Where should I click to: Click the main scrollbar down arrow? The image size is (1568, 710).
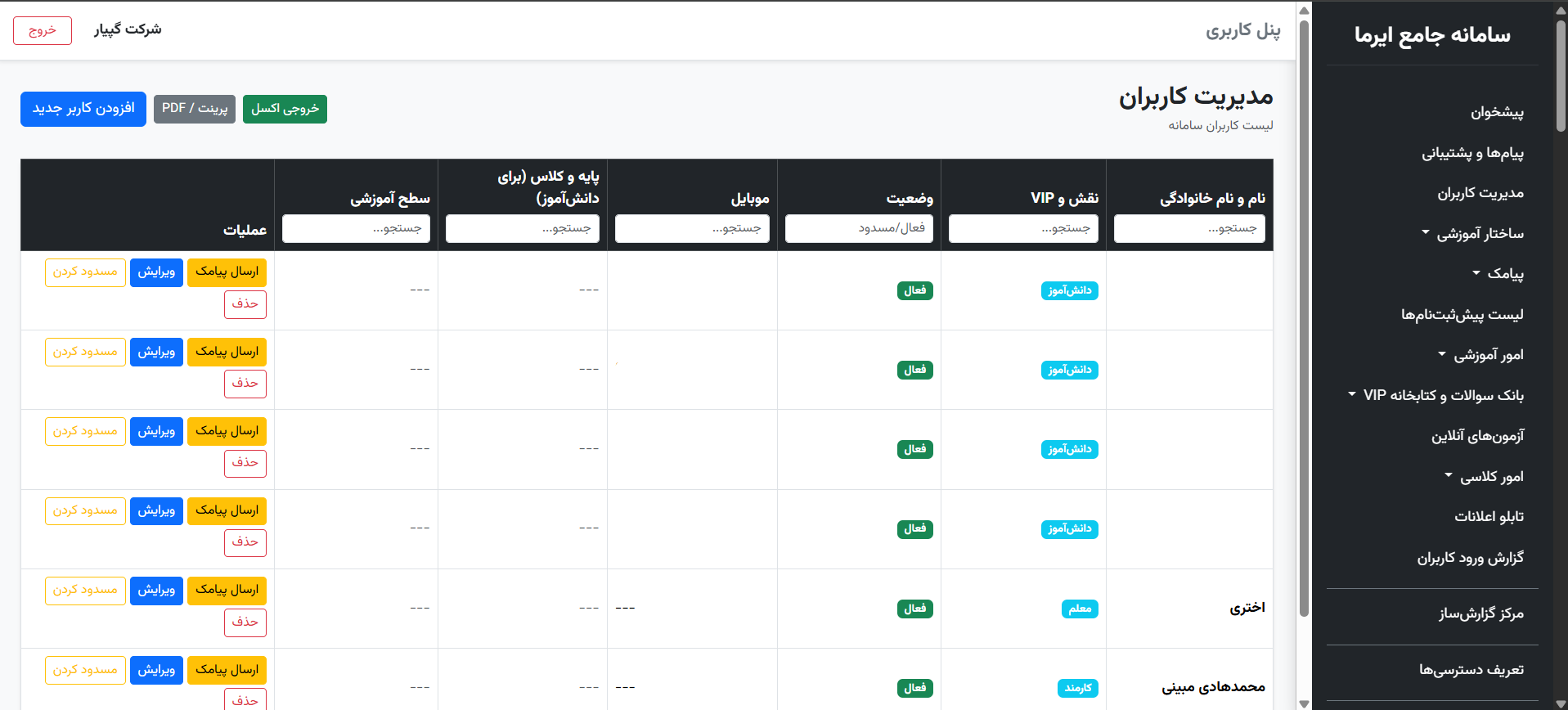click(x=1304, y=703)
